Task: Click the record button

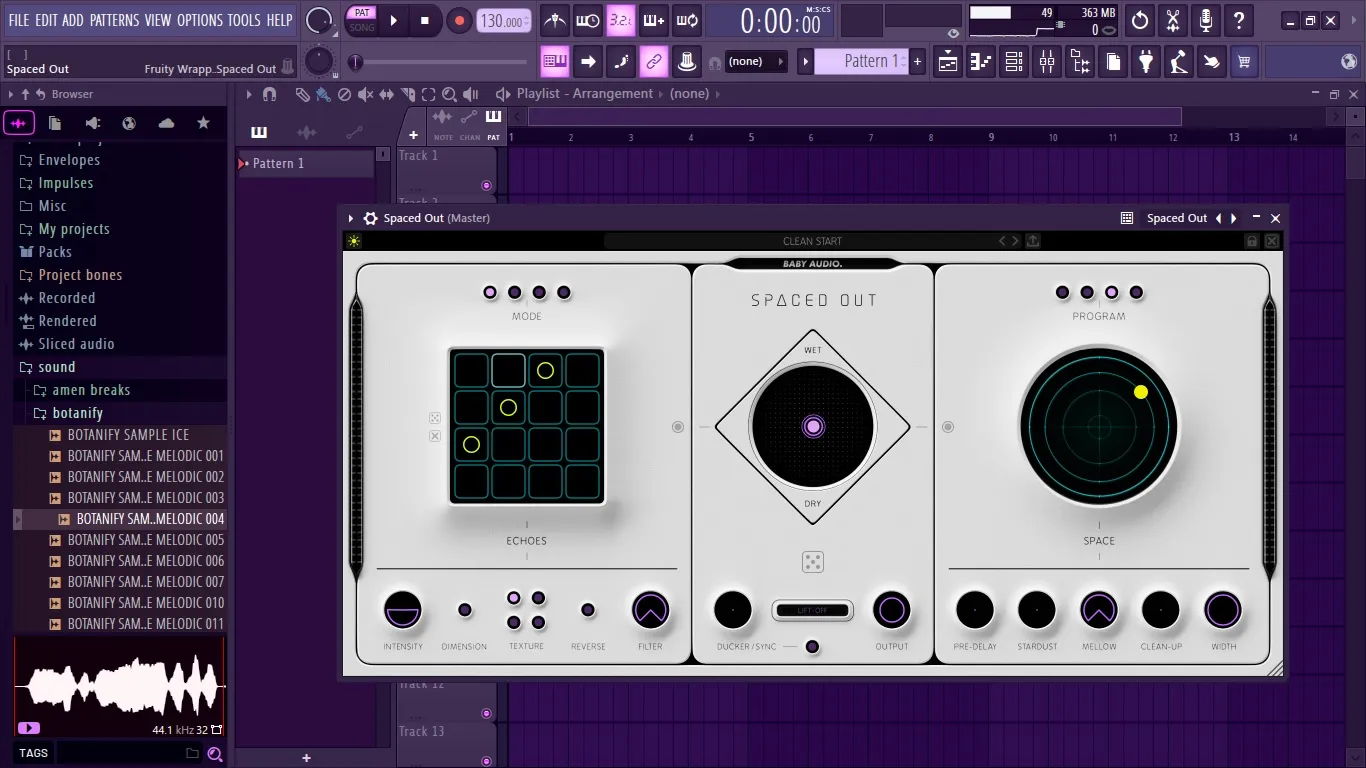Action: tap(459, 20)
